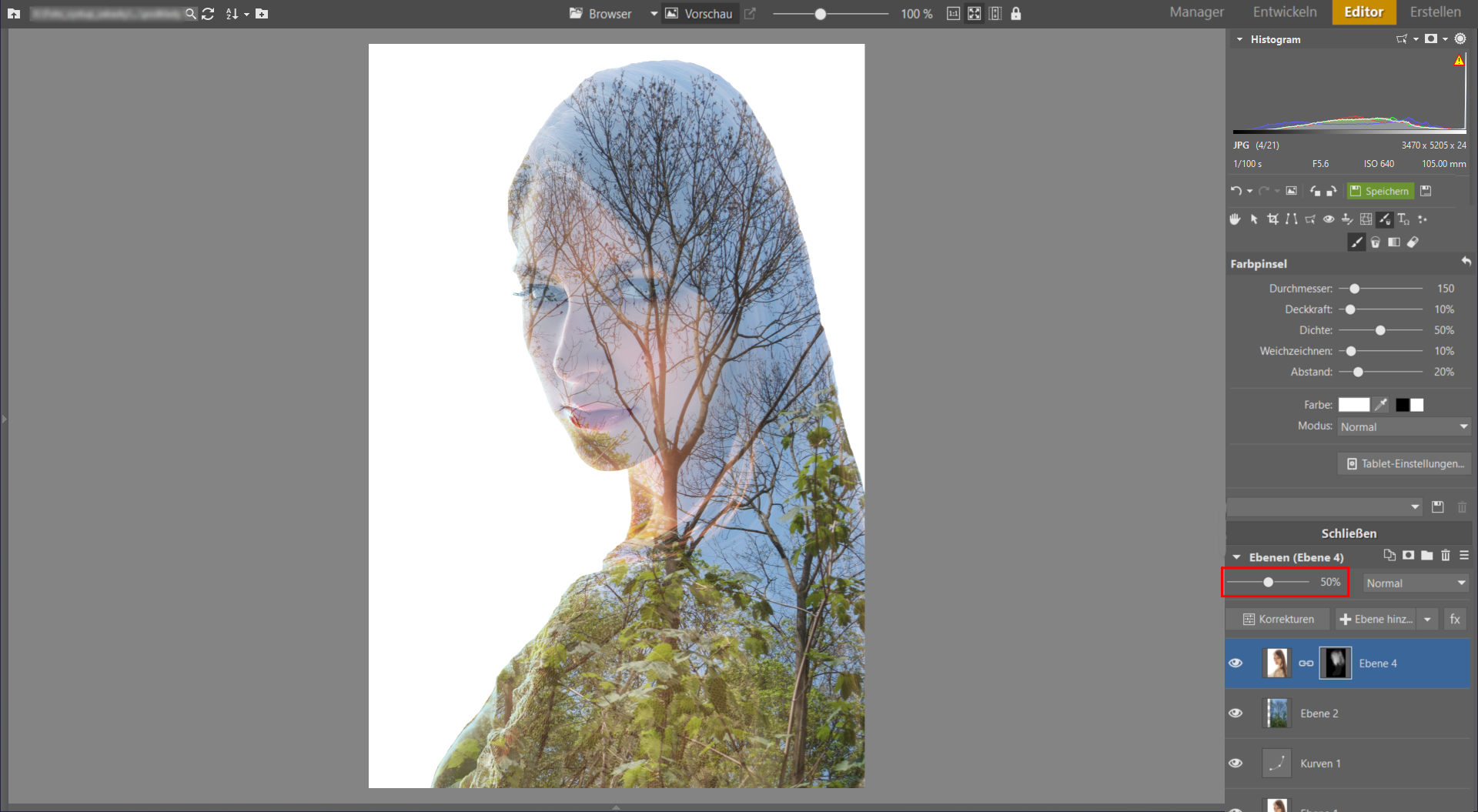Viewport: 1478px width, 812px height.
Task: Select the hand pan tool
Action: 1235,219
